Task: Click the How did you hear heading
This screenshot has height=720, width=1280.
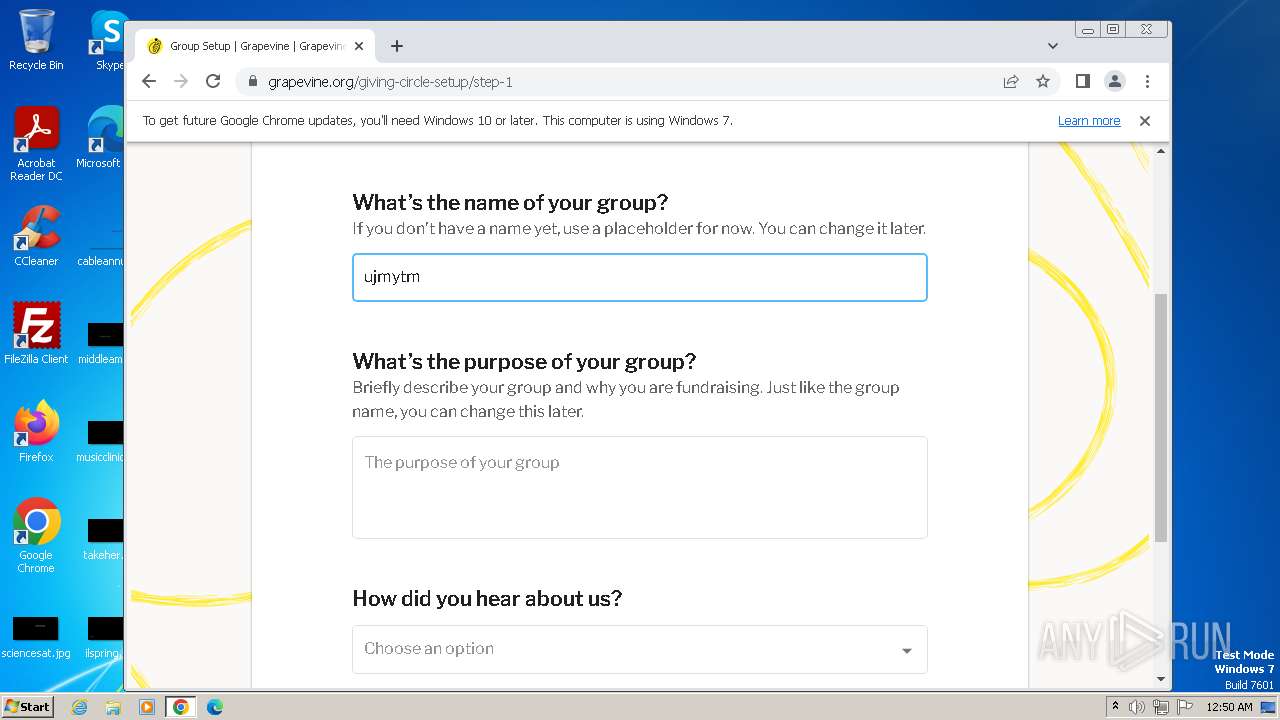Action: (487, 599)
